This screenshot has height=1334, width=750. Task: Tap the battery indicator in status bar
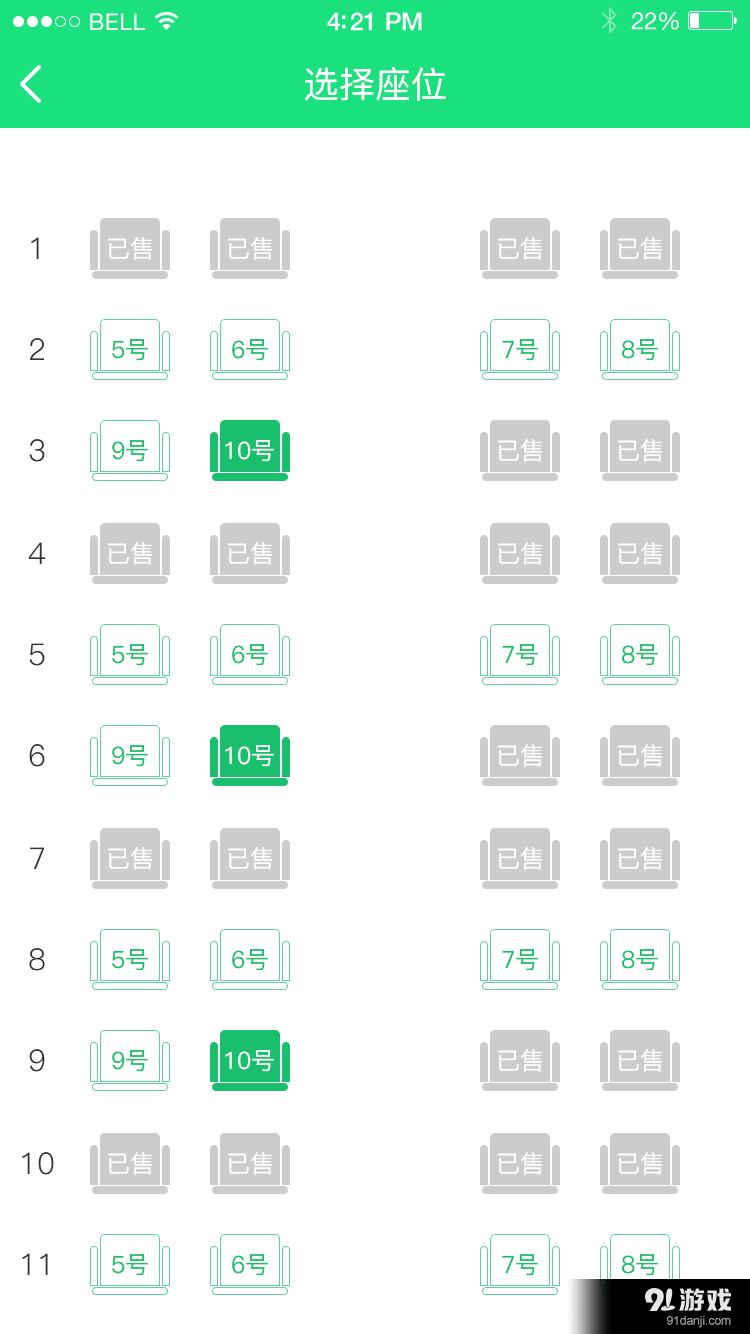(x=712, y=21)
